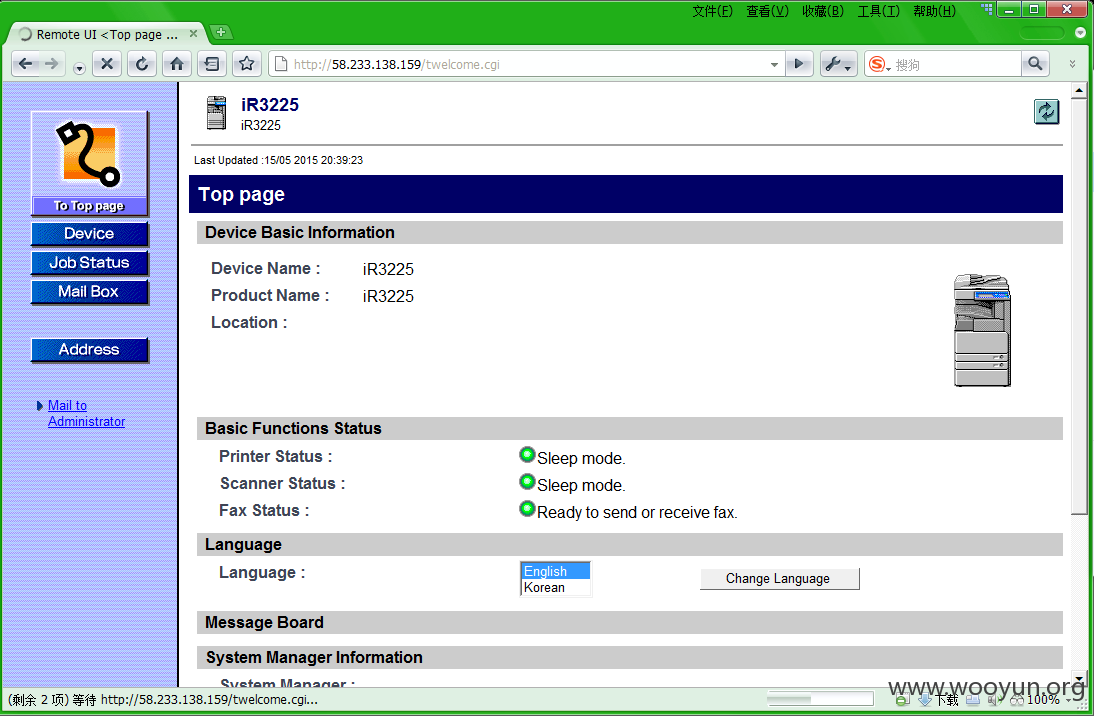Open the wrench tools menu
Image resolution: width=1094 pixels, height=716 pixels.
[x=838, y=64]
